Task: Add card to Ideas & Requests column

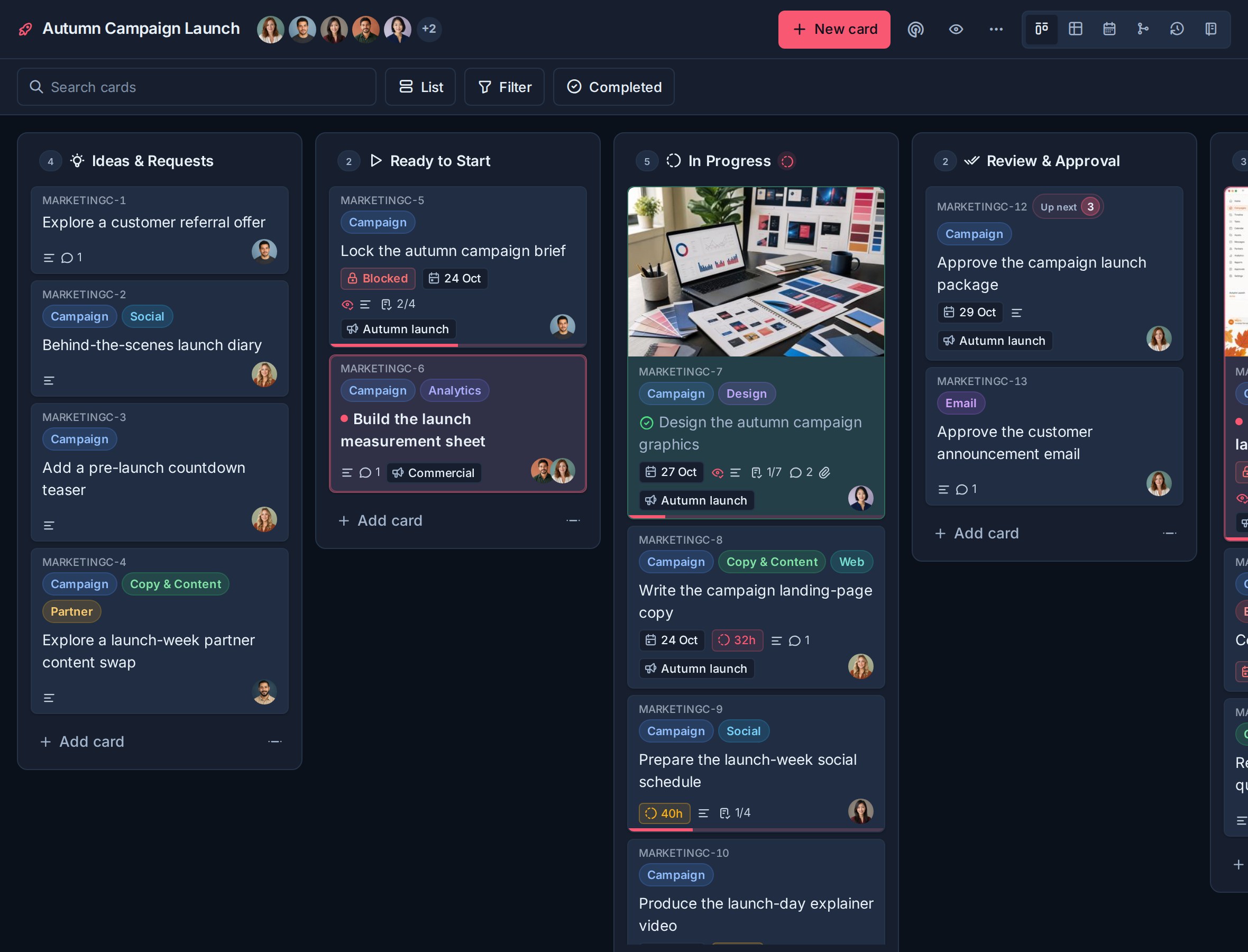Action: pos(82,741)
